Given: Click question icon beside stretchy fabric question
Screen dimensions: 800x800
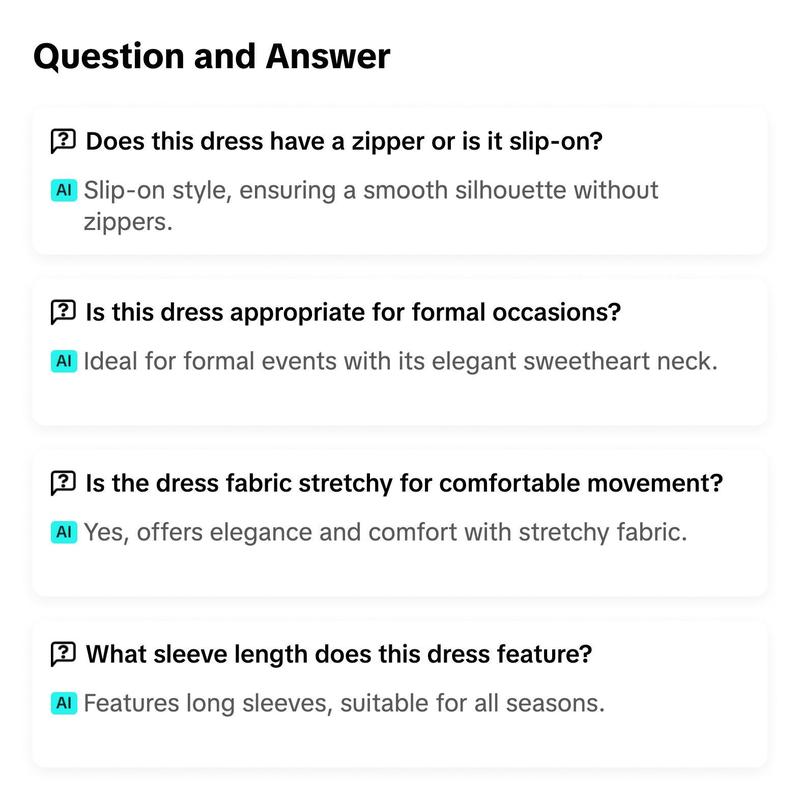Looking at the screenshot, I should [63, 483].
